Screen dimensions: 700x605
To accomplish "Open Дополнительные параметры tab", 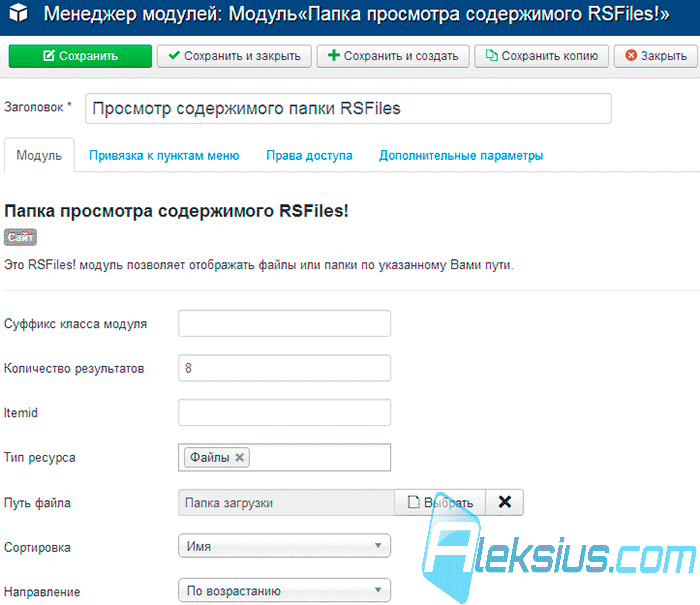I will (x=461, y=155).
